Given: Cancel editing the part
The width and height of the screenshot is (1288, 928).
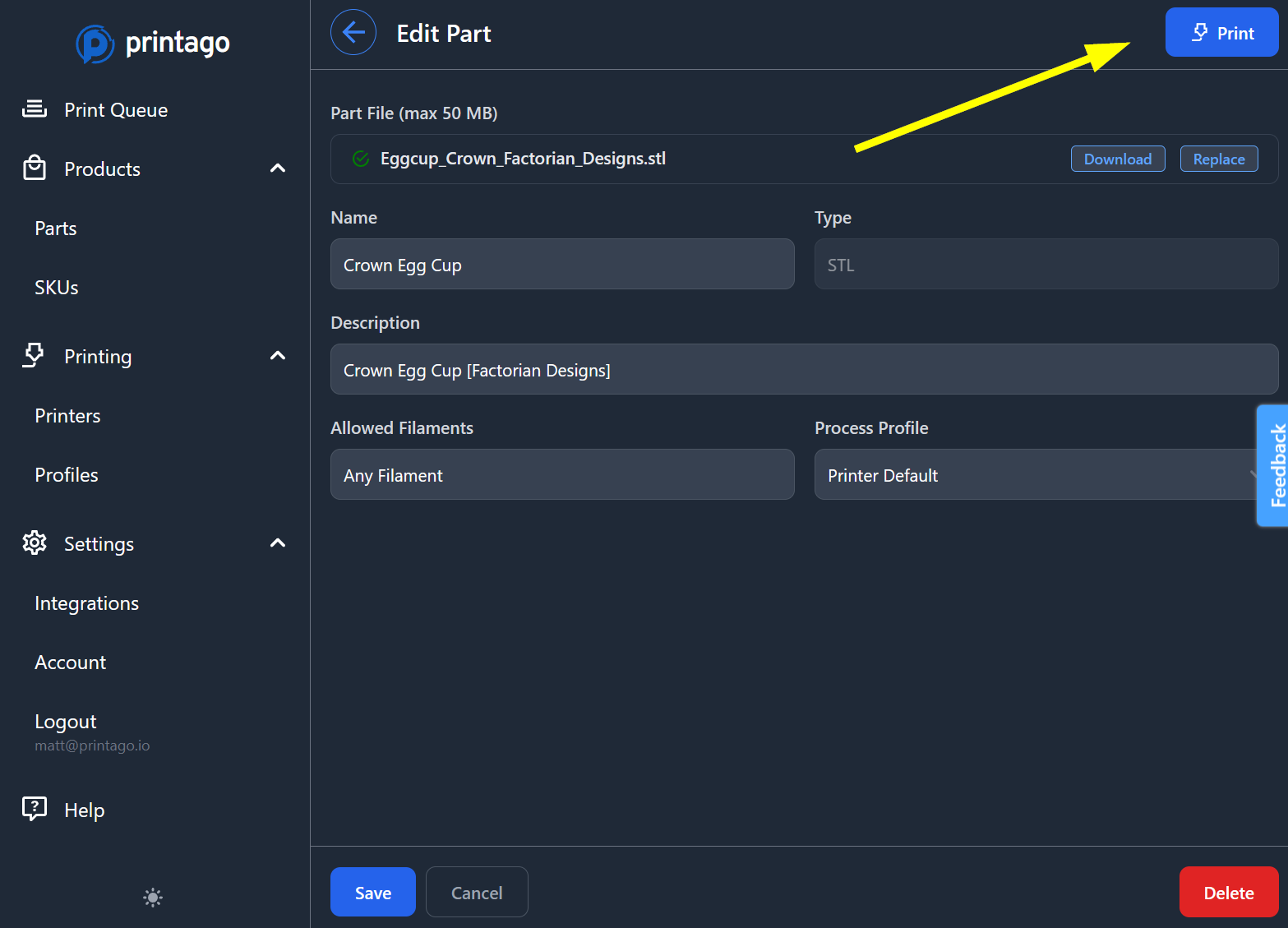Looking at the screenshot, I should tap(477, 892).
